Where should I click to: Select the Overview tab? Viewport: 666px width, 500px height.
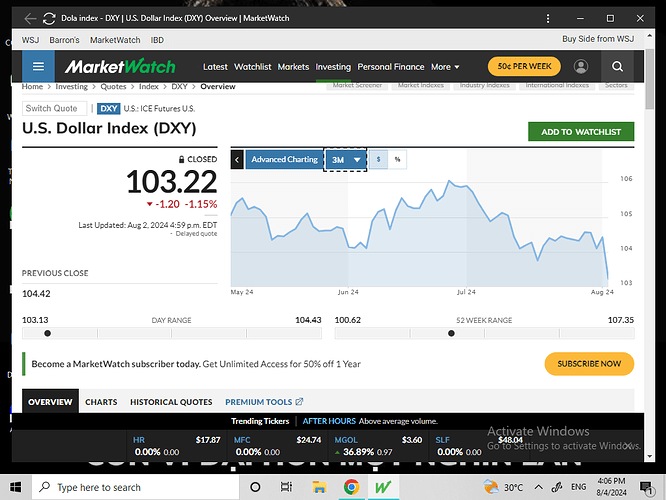[50, 402]
